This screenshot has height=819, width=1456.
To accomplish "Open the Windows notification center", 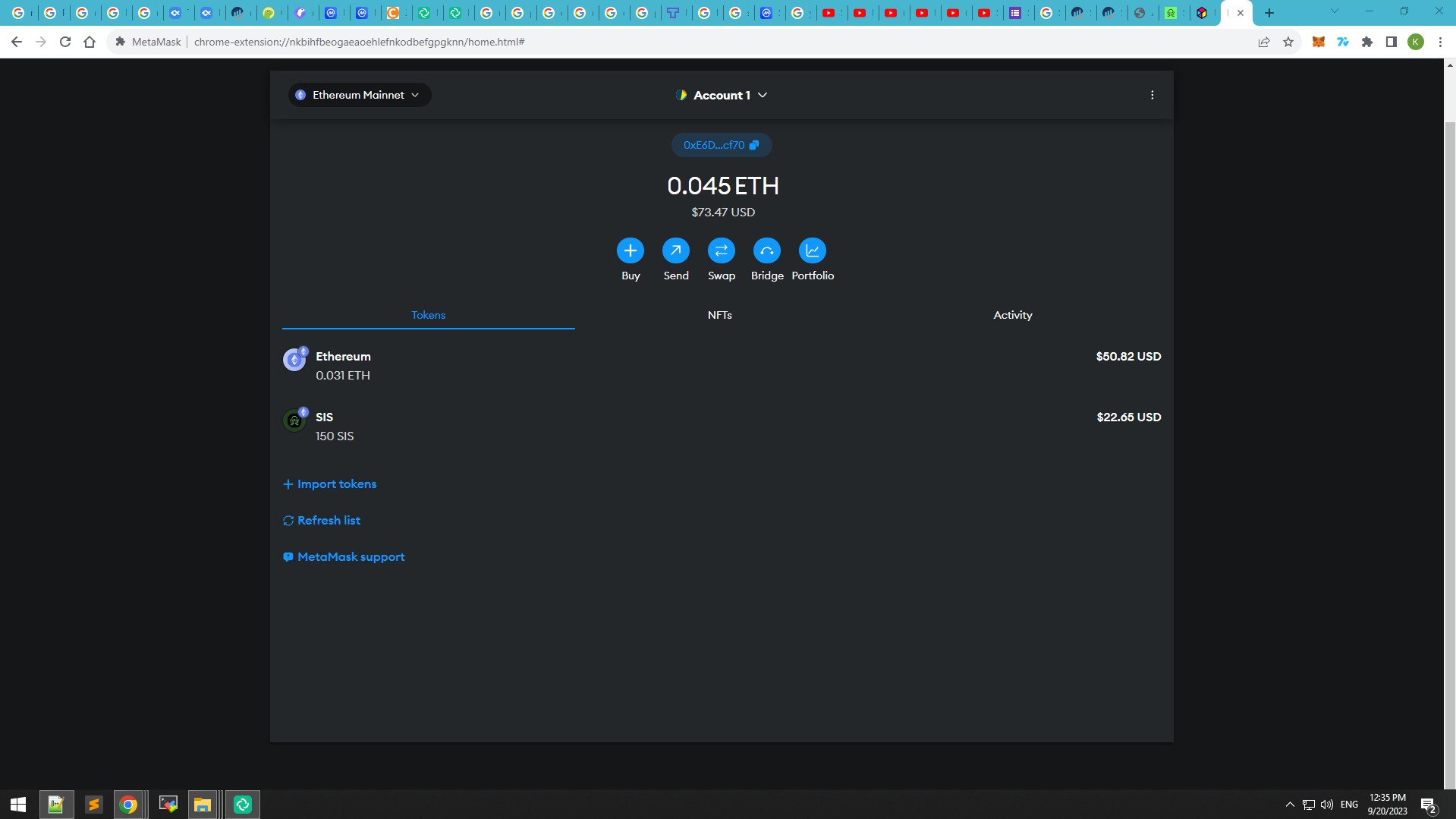I will point(1429,805).
